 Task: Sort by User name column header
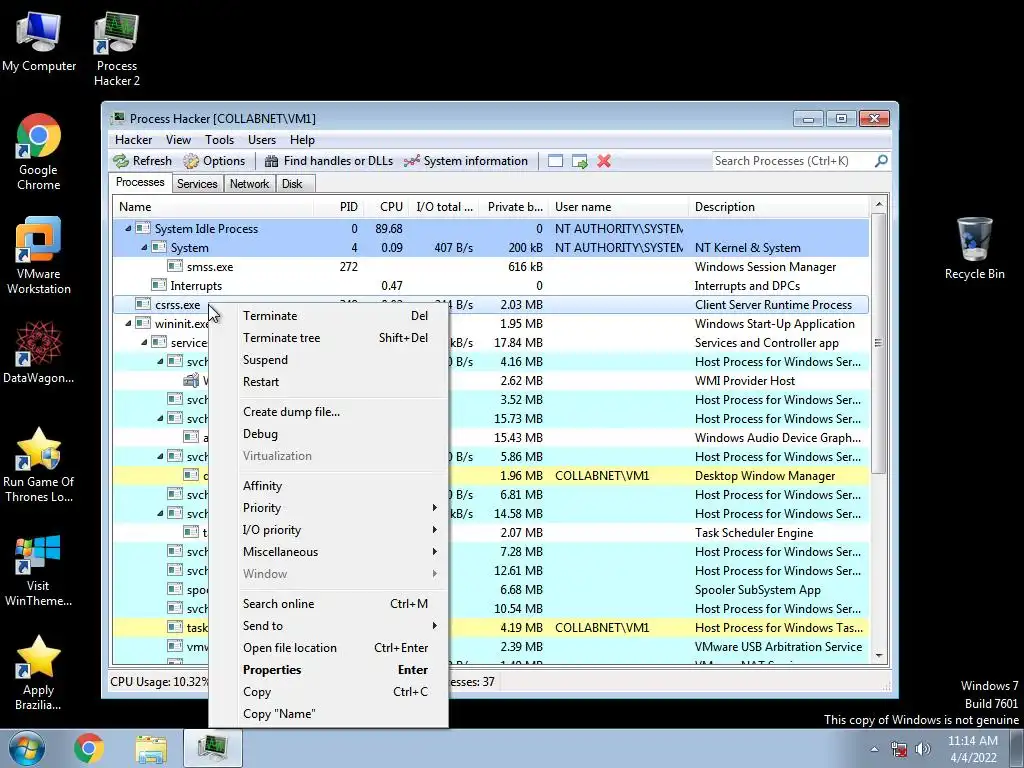point(618,207)
